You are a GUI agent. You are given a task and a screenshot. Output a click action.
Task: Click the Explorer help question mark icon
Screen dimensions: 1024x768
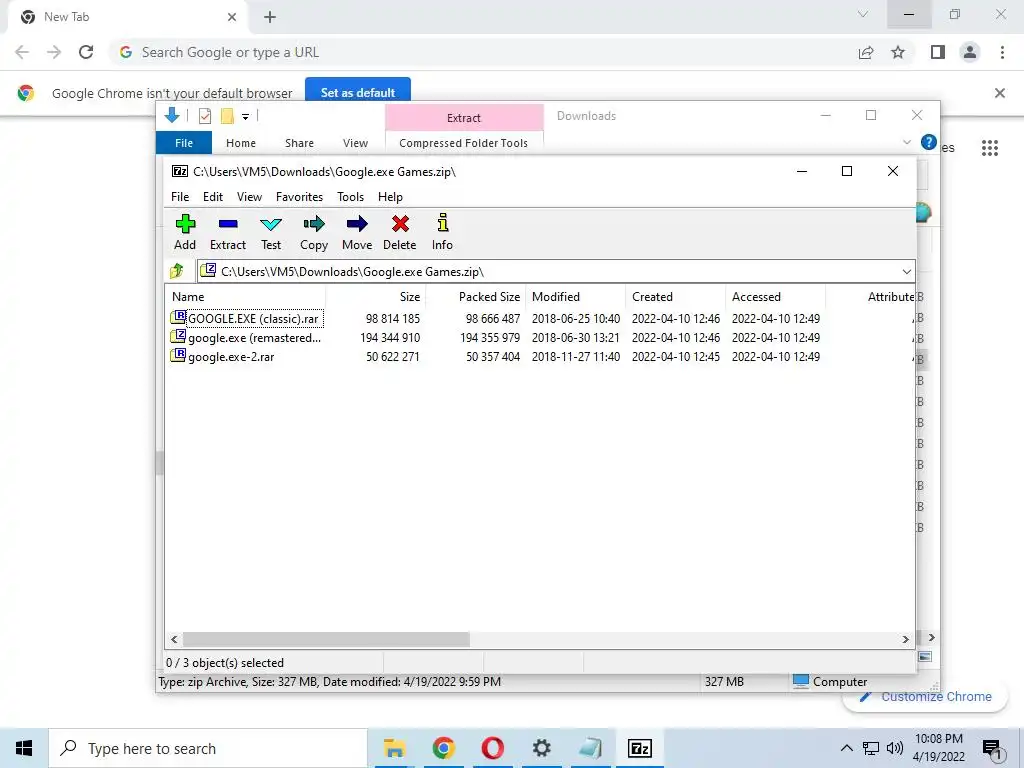[928, 142]
